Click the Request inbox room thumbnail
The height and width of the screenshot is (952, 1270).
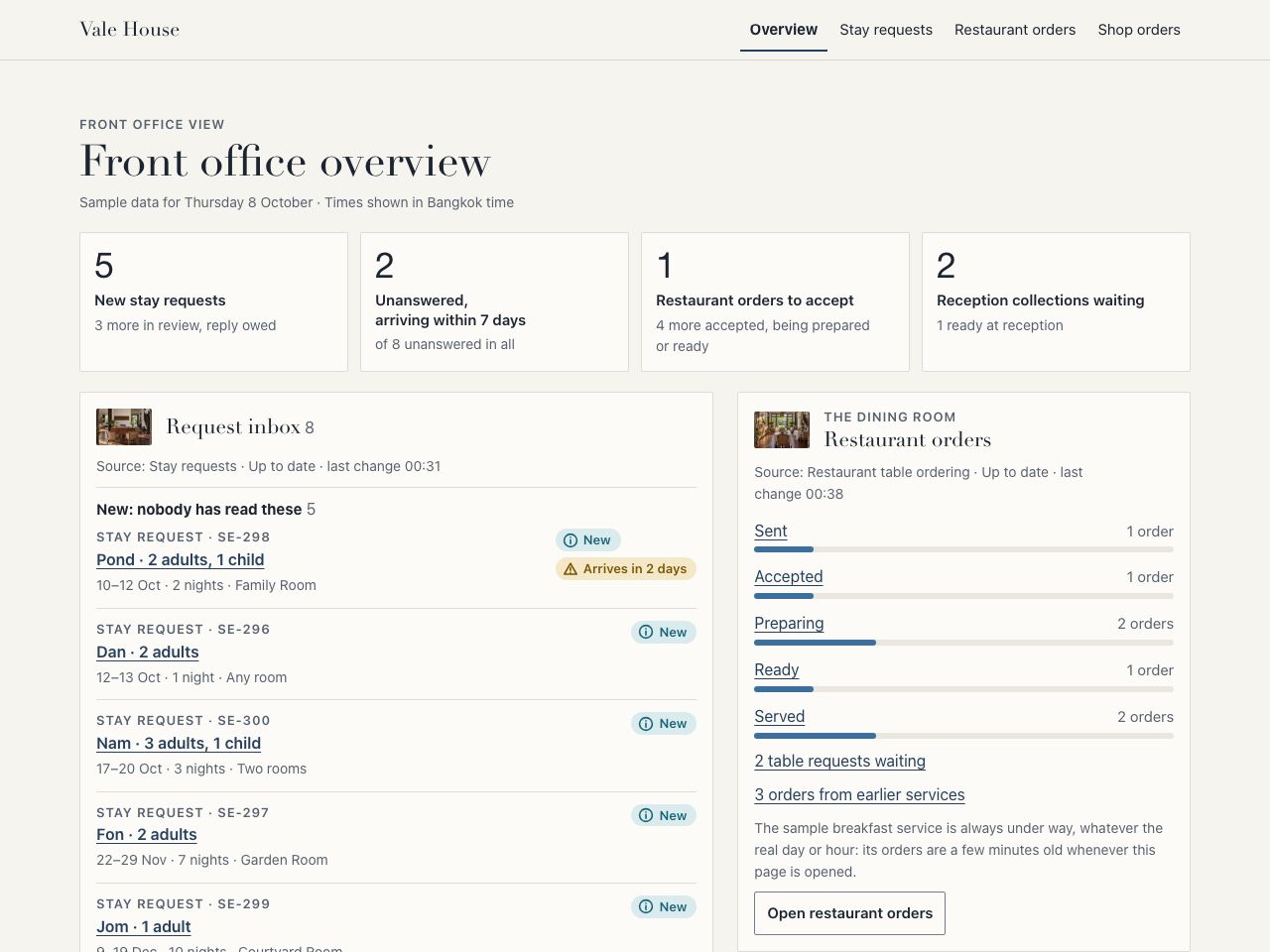(124, 426)
